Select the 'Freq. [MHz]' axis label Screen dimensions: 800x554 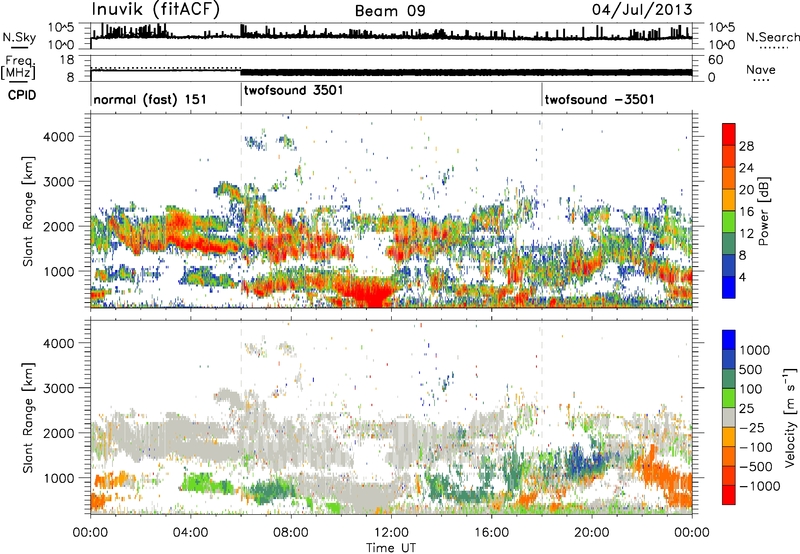pyautogui.click(x=18, y=68)
